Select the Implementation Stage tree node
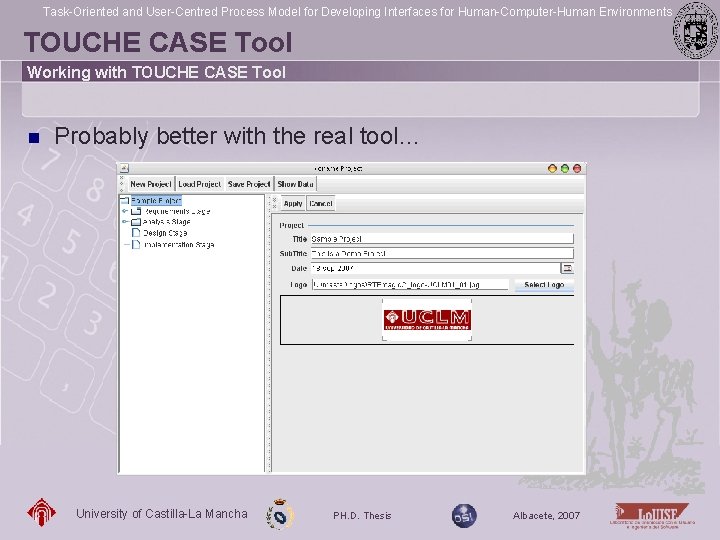The height and width of the screenshot is (540, 720). (179, 245)
